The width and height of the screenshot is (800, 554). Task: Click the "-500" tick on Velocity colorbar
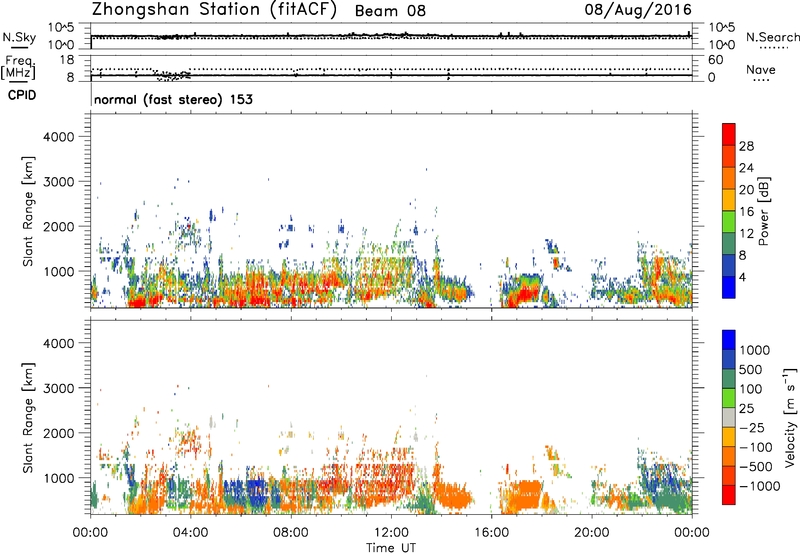pos(755,466)
